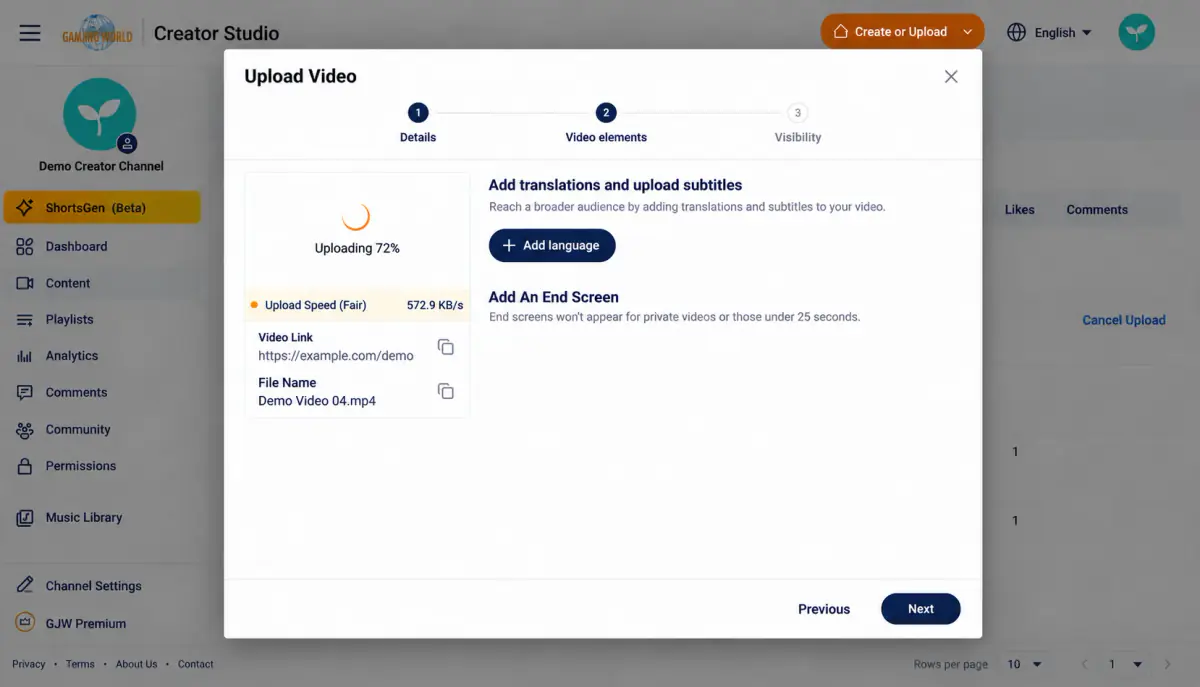Open the user profile avatar
Screen dimensions: 1200x687
pyautogui.click(x=1136, y=32)
